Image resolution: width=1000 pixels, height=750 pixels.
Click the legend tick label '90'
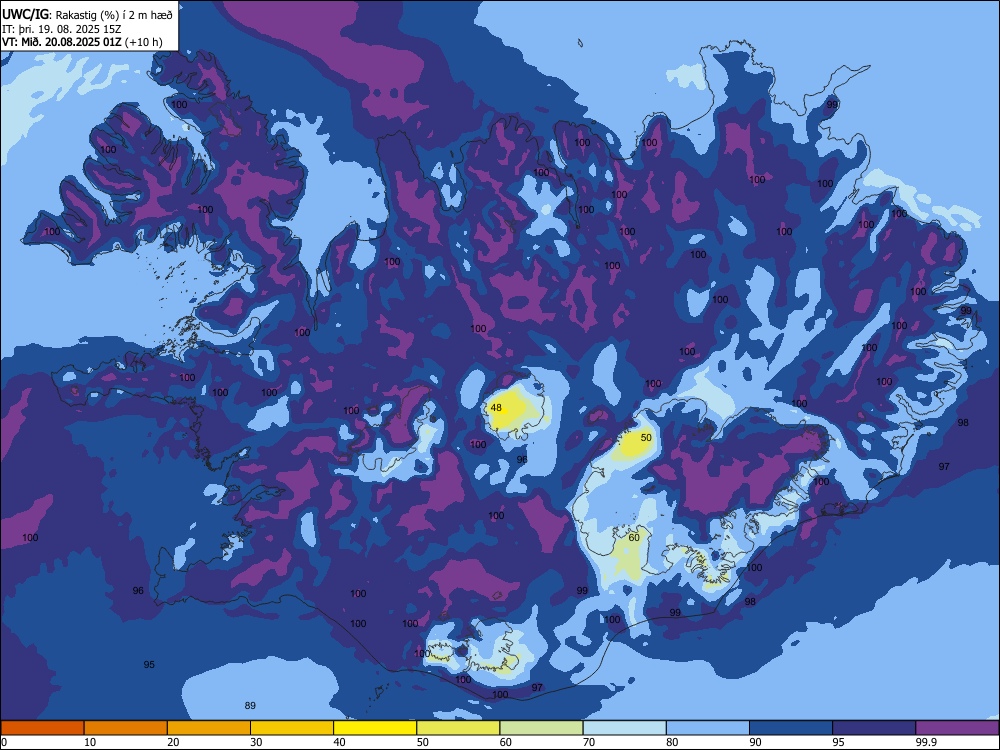click(755, 742)
